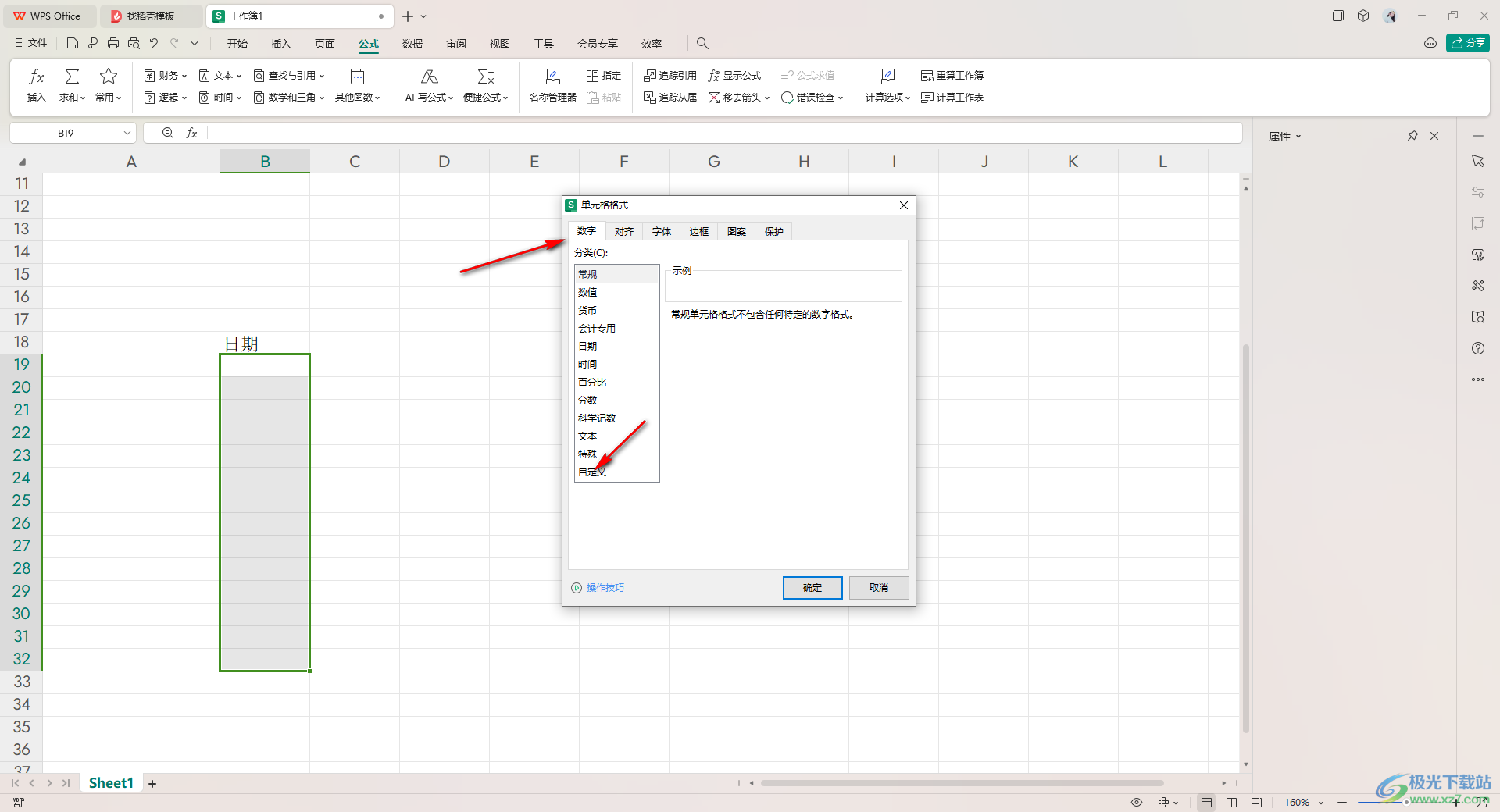The width and height of the screenshot is (1500, 812).
Task: Click the selection arrow icon in right sidebar
Action: click(1478, 161)
